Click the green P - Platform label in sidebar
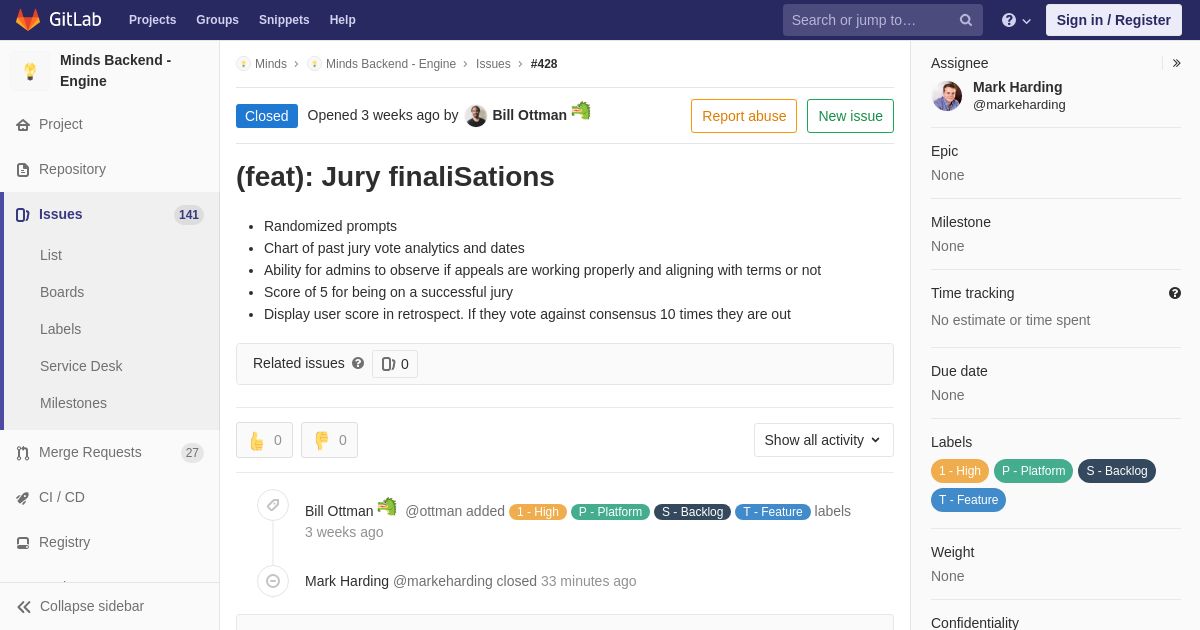The image size is (1200, 630). pyautogui.click(x=1034, y=471)
